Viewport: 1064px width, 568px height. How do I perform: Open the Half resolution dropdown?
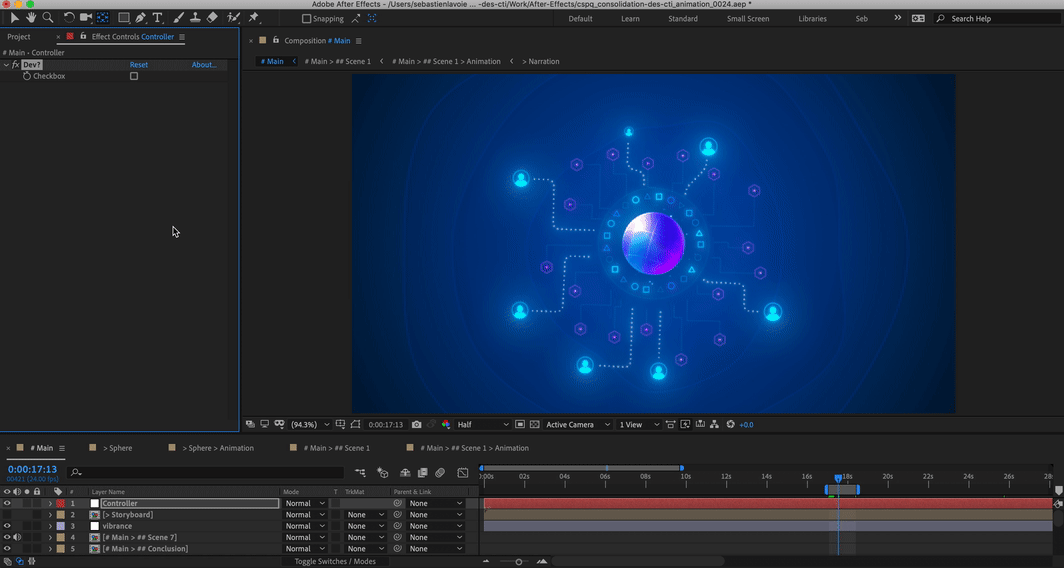pyautogui.click(x=483, y=425)
